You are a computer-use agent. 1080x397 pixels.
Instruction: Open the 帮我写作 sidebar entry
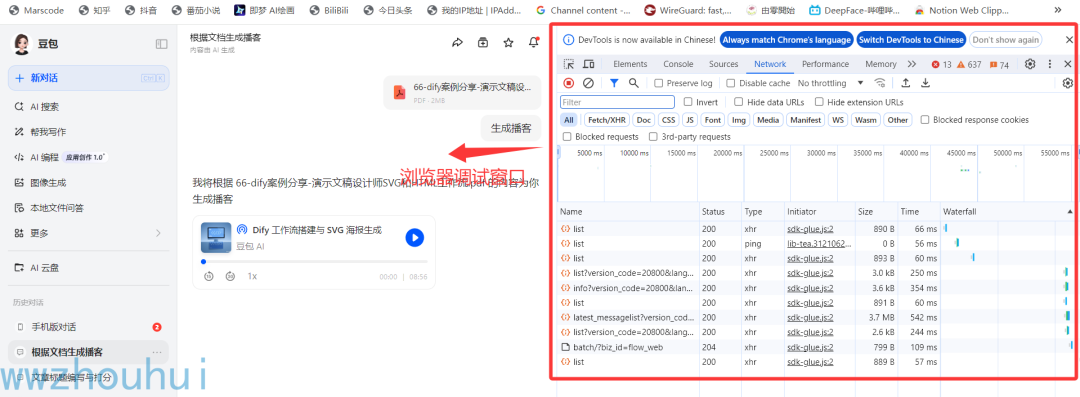pos(88,132)
